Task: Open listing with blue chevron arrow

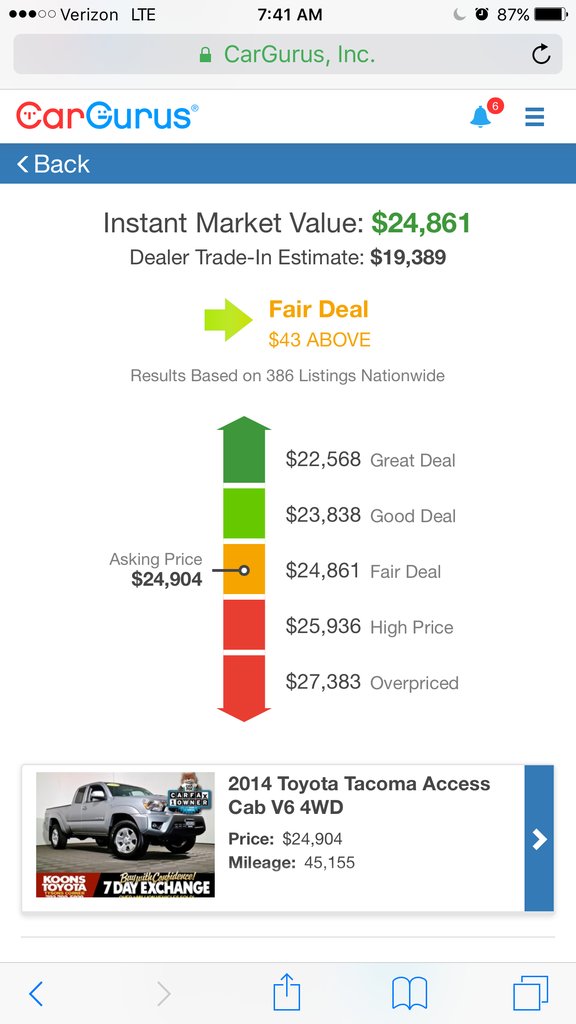Action: [539, 839]
